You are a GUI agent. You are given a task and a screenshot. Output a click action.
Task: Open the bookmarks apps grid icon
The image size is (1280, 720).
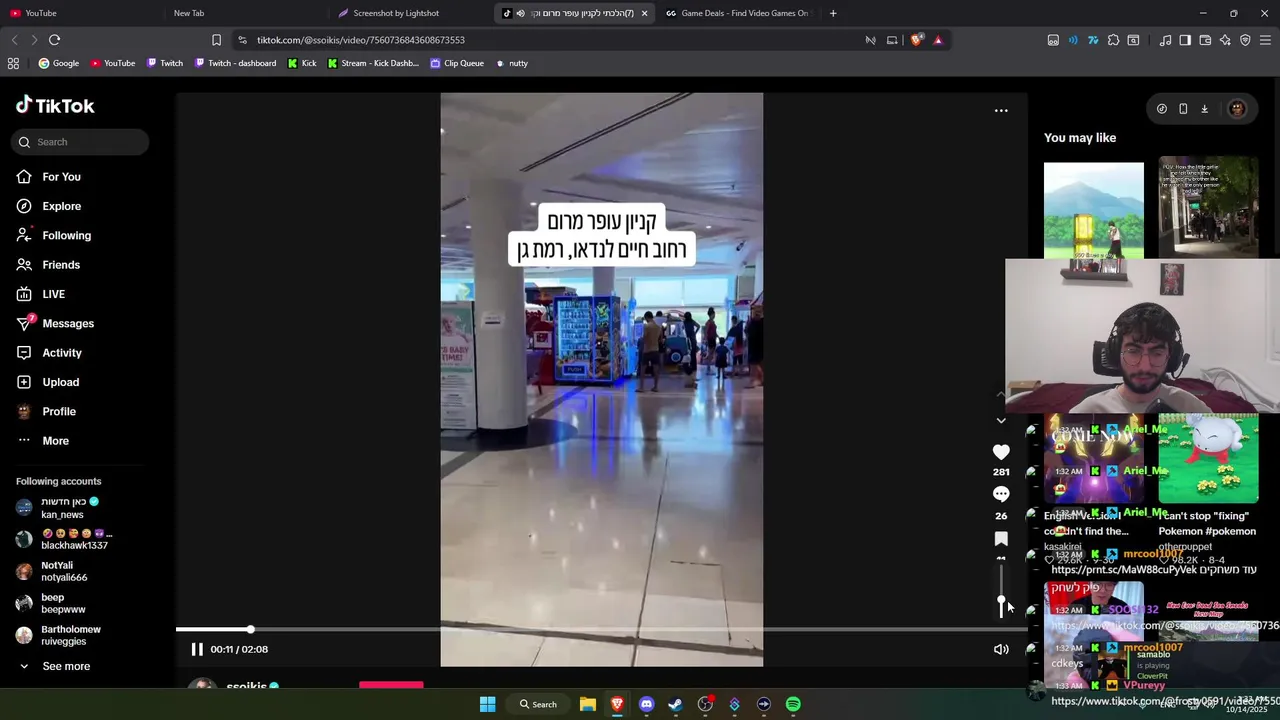click(x=13, y=63)
